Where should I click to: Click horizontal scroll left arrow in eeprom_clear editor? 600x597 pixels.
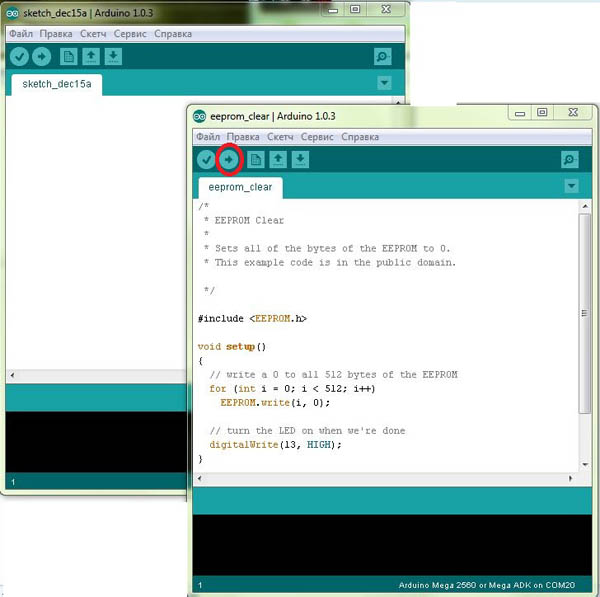click(199, 478)
